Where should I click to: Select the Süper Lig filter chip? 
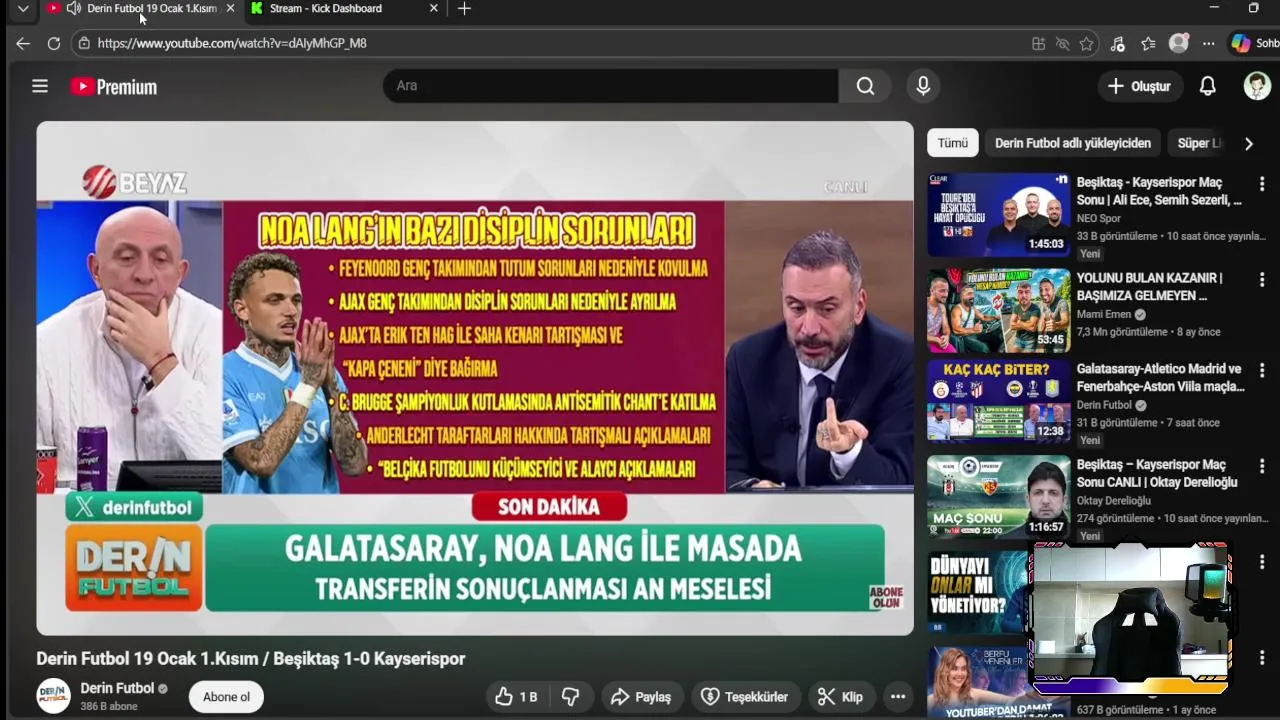(x=1199, y=143)
